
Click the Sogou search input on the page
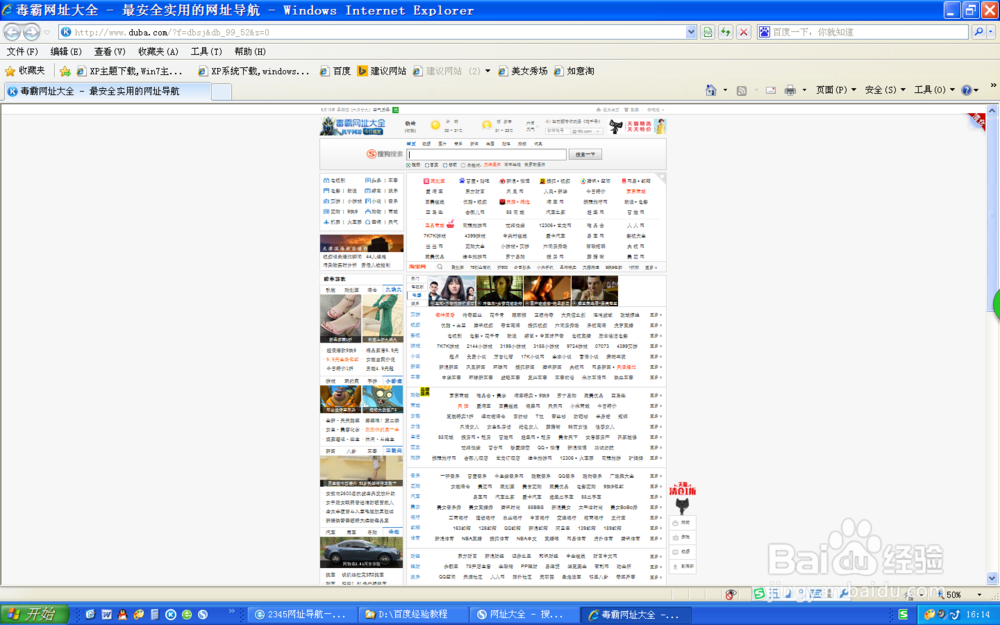487,154
